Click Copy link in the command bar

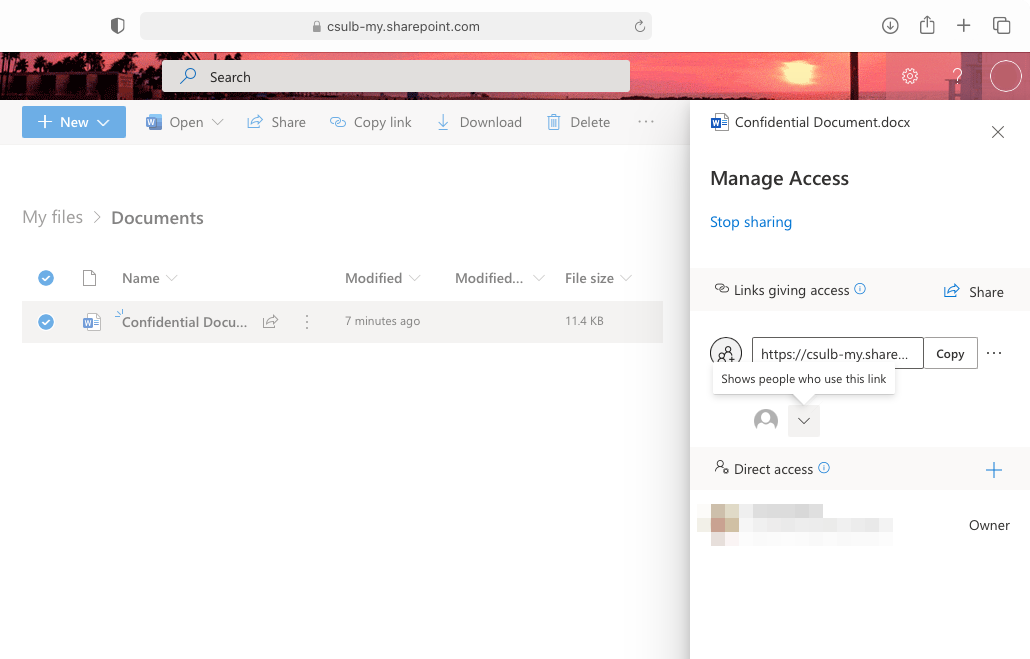click(x=370, y=122)
